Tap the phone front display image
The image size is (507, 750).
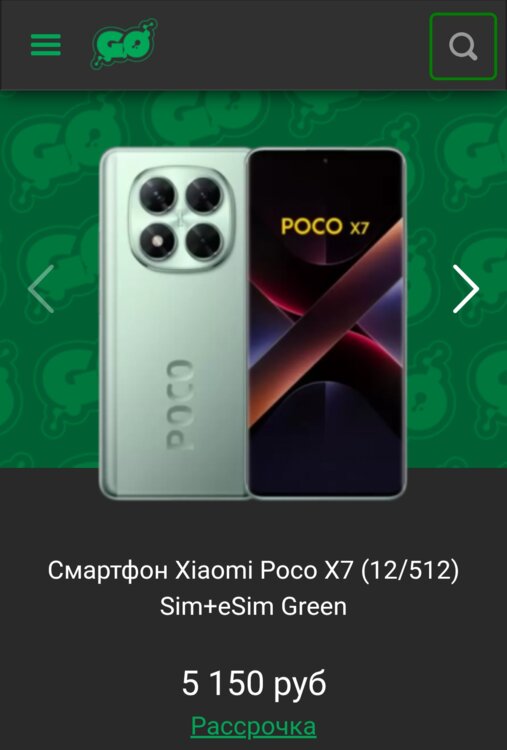[x=325, y=323]
